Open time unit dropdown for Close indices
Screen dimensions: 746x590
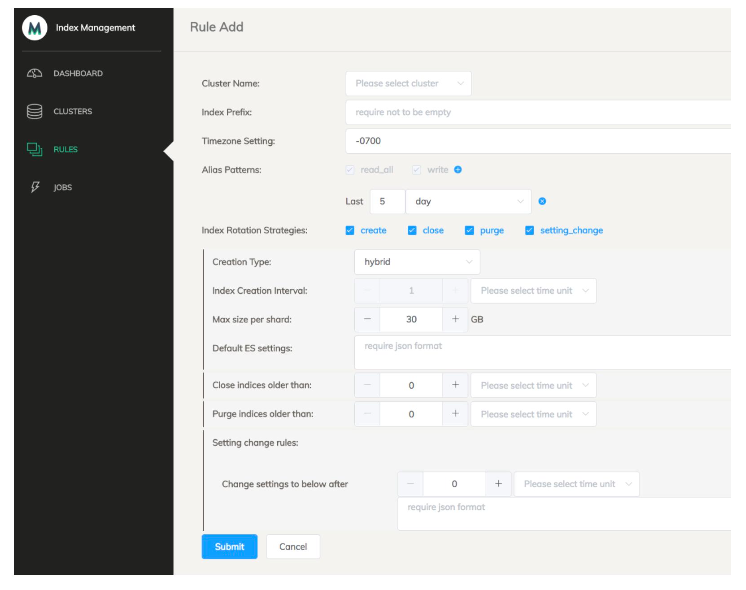click(x=533, y=385)
